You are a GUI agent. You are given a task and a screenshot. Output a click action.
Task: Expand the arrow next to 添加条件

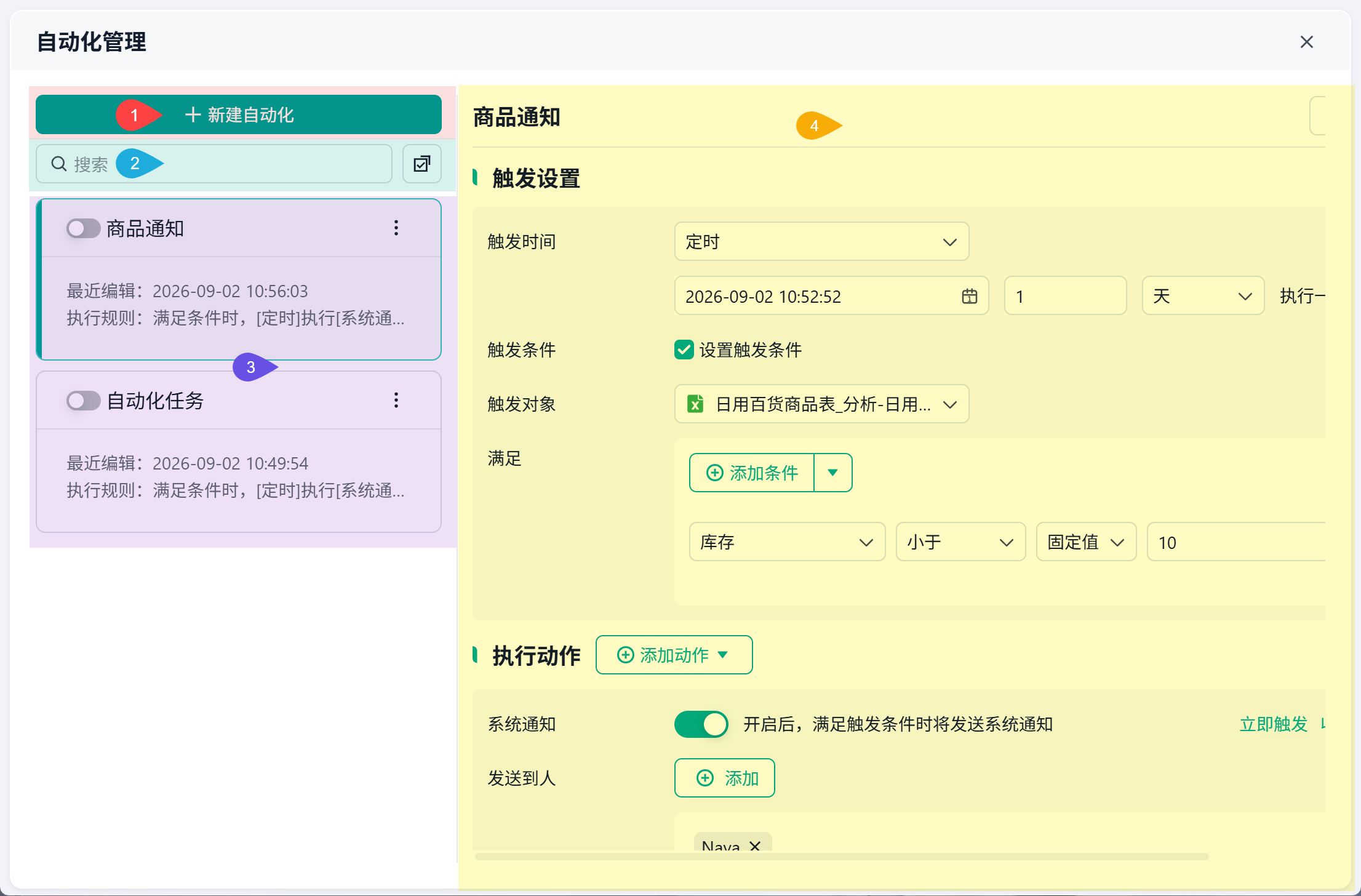(833, 473)
